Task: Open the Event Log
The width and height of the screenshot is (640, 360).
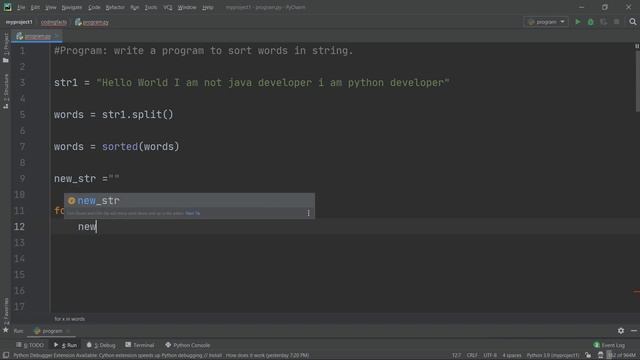Action: click(609, 345)
